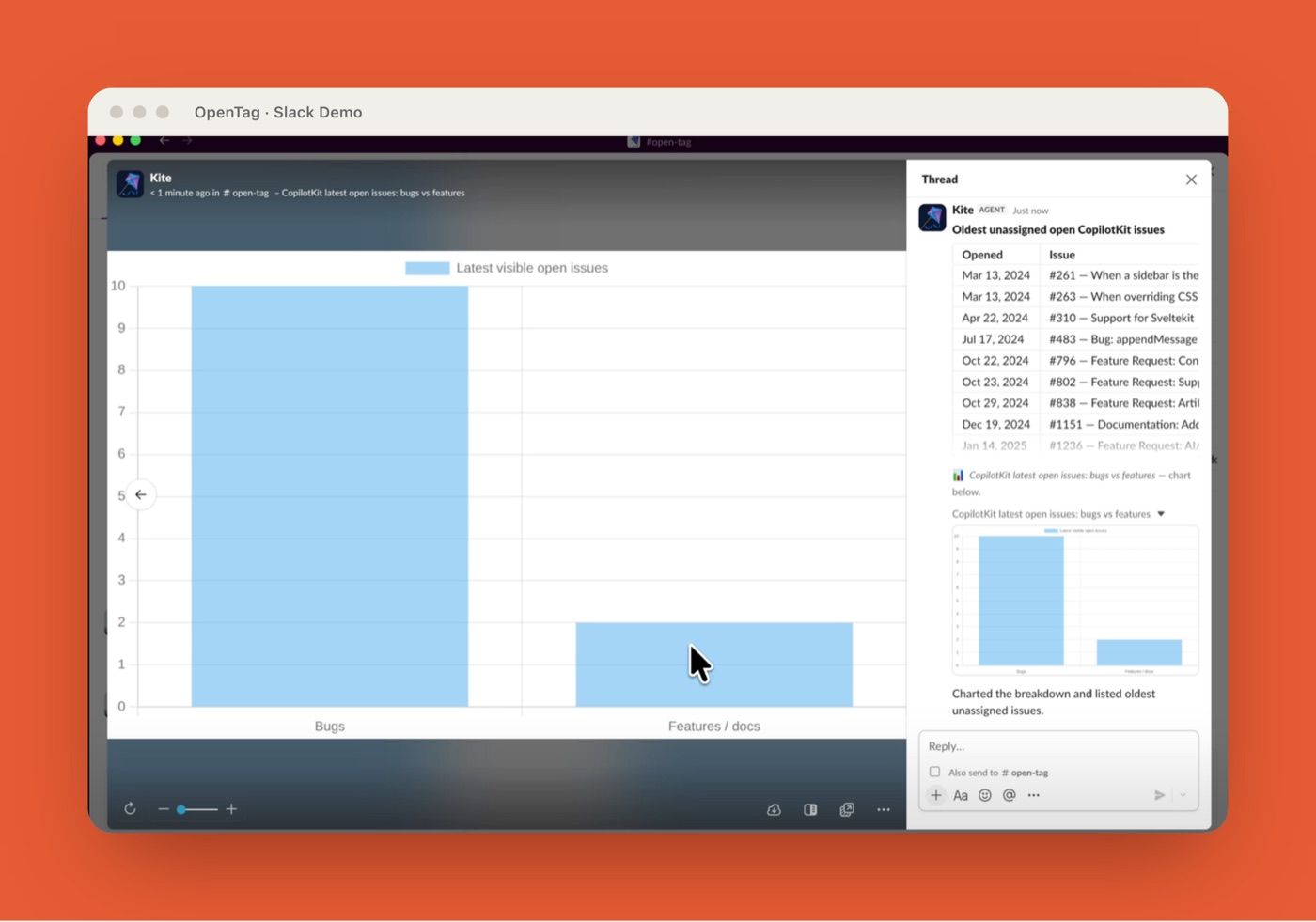Open the chart in a new window icon
The width and height of the screenshot is (1316, 922).
coord(847,809)
